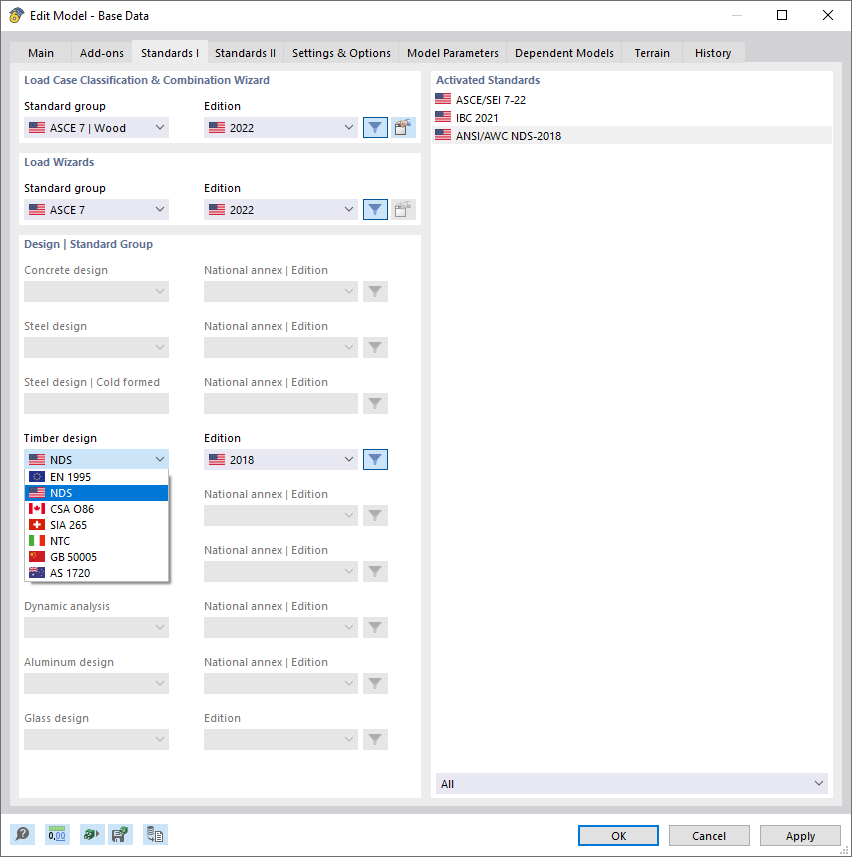Select EN 1995 from timber design list

coord(97,477)
